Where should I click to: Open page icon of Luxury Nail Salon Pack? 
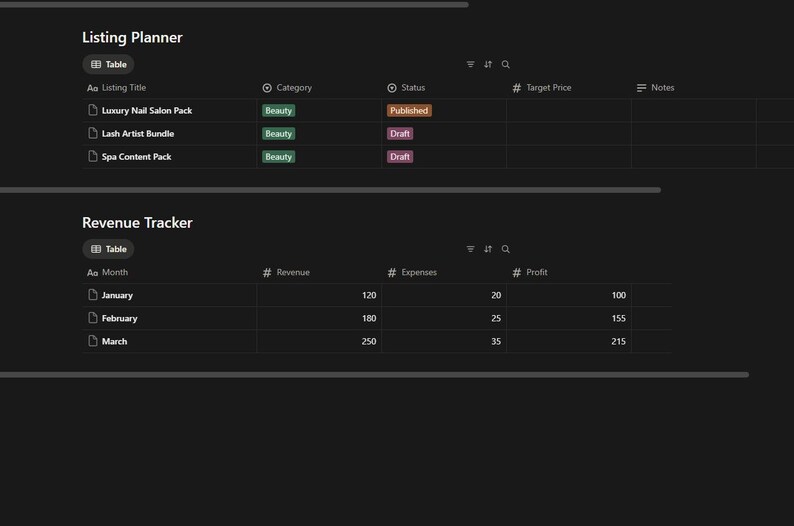93,110
